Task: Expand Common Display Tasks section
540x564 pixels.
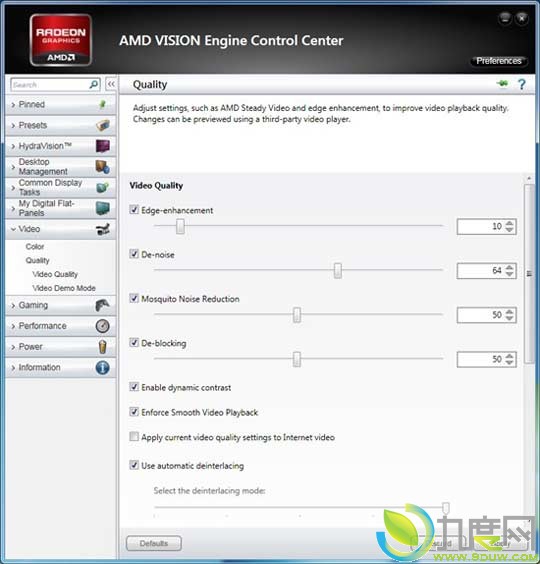Action: 13,188
